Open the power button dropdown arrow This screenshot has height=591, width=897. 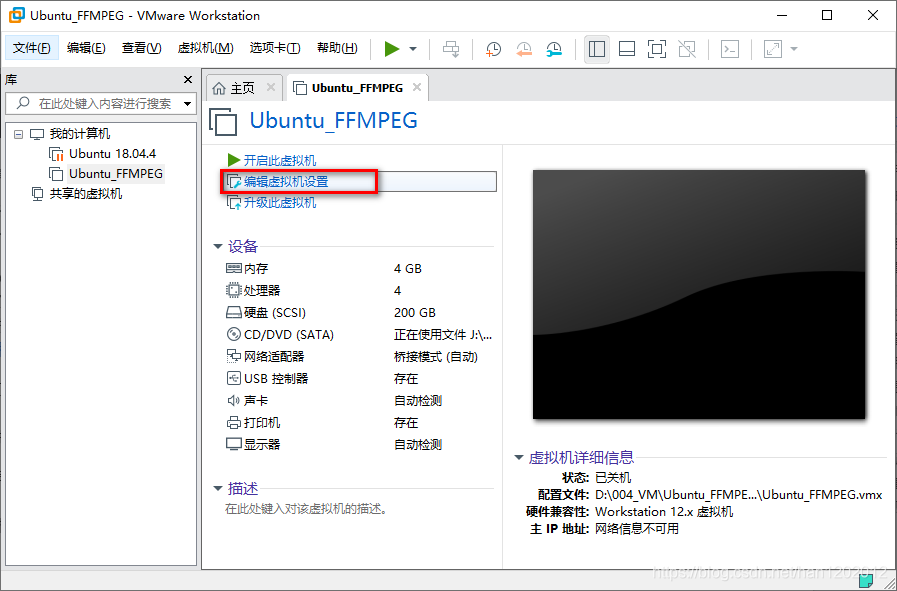coord(411,48)
